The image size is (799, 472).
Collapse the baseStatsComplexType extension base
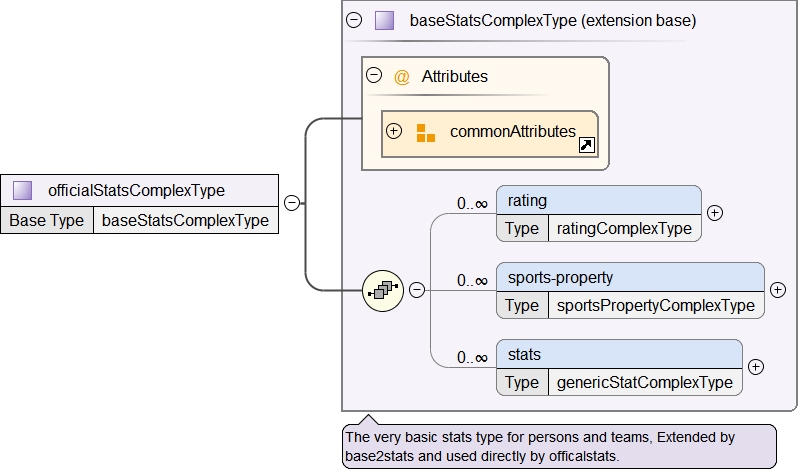(x=354, y=20)
